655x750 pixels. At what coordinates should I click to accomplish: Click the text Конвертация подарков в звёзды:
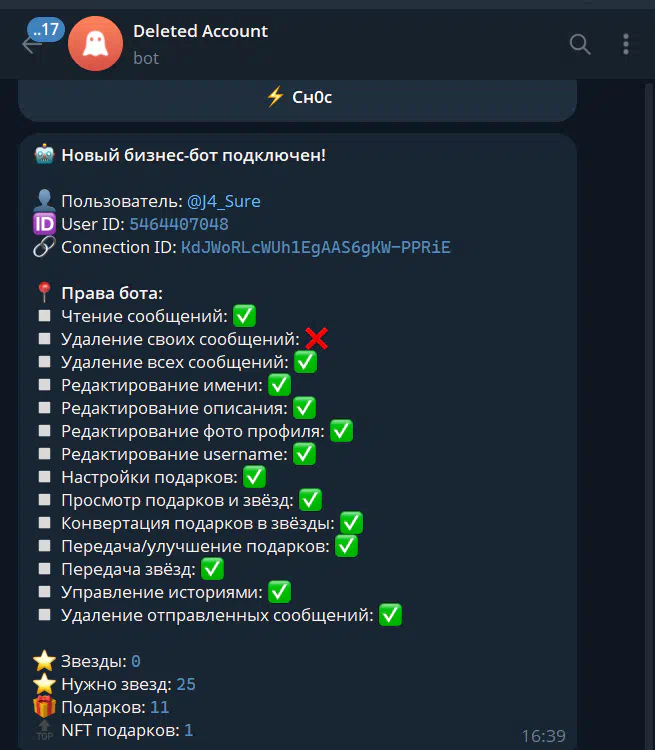pyautogui.click(x=198, y=523)
